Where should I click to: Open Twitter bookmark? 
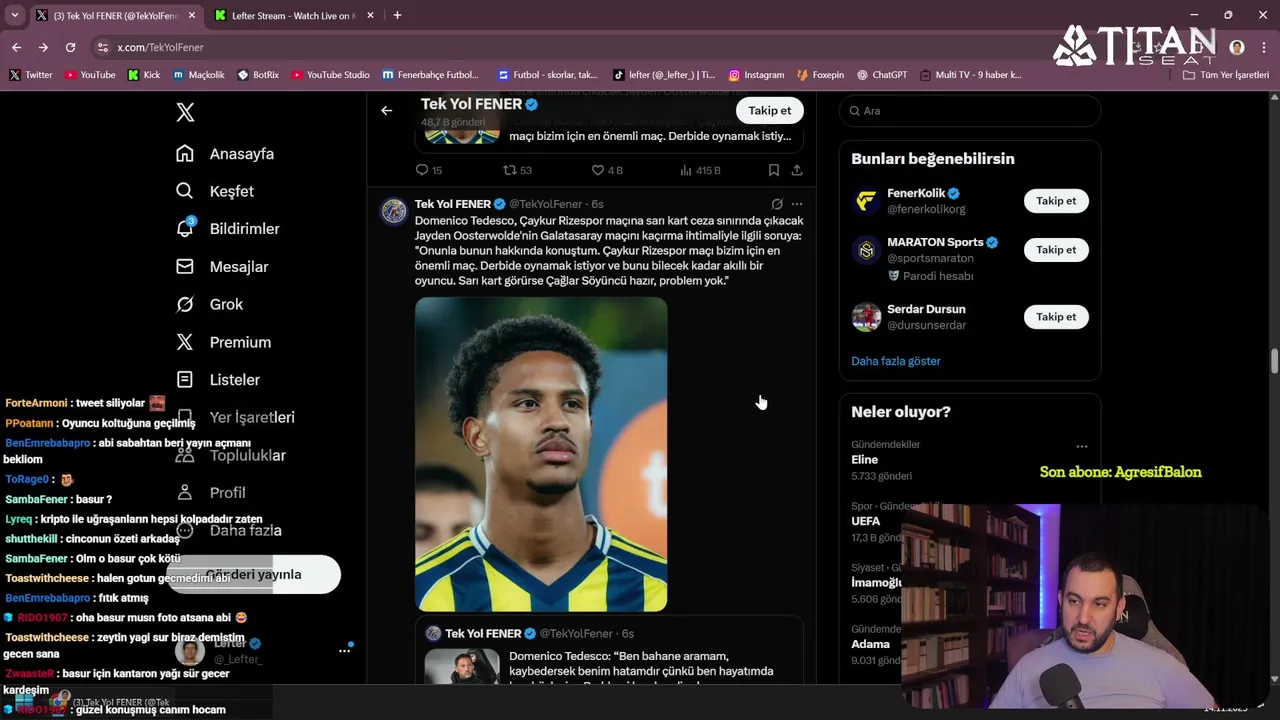pos(30,75)
